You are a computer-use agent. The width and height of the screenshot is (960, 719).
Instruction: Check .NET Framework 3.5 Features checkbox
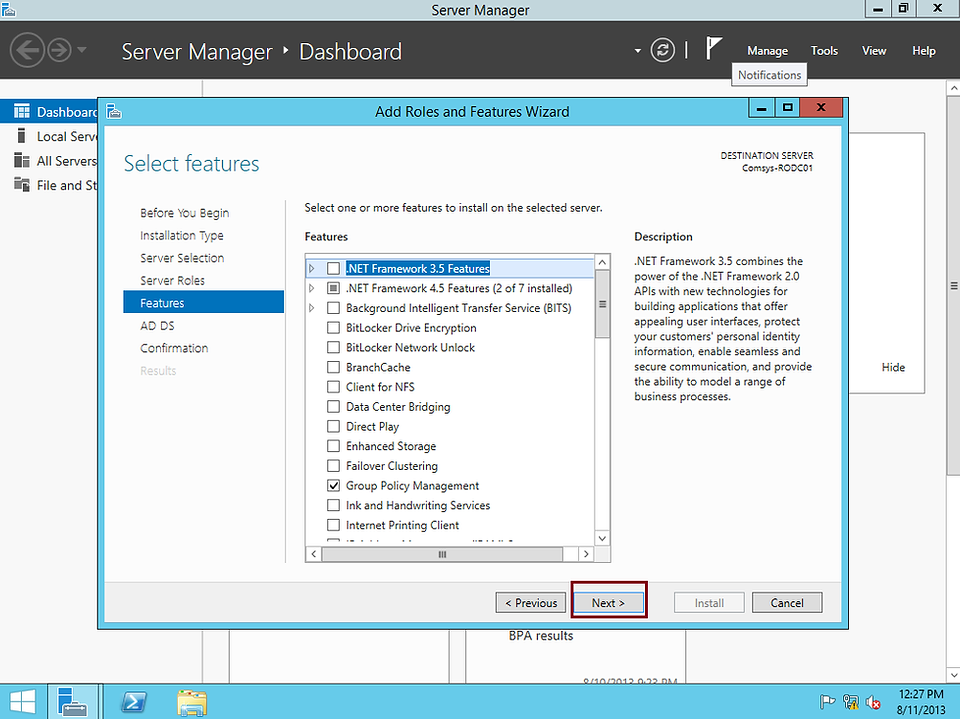(333, 268)
